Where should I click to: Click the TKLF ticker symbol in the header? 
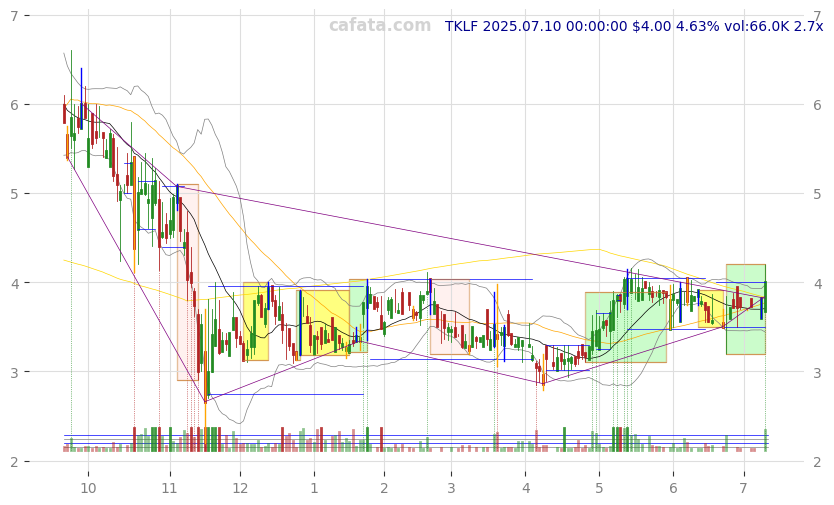(x=461, y=26)
